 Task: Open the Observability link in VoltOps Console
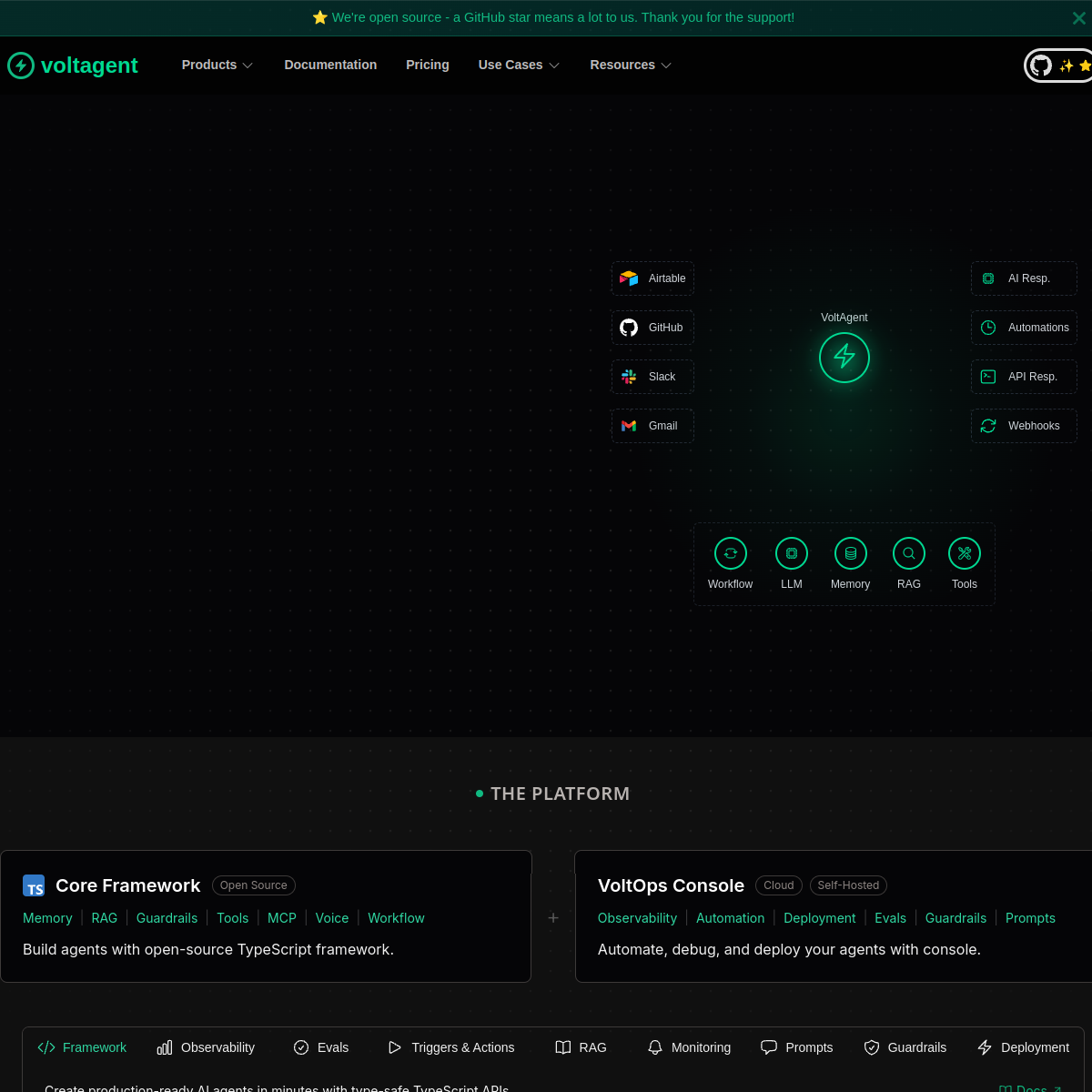[637, 918]
